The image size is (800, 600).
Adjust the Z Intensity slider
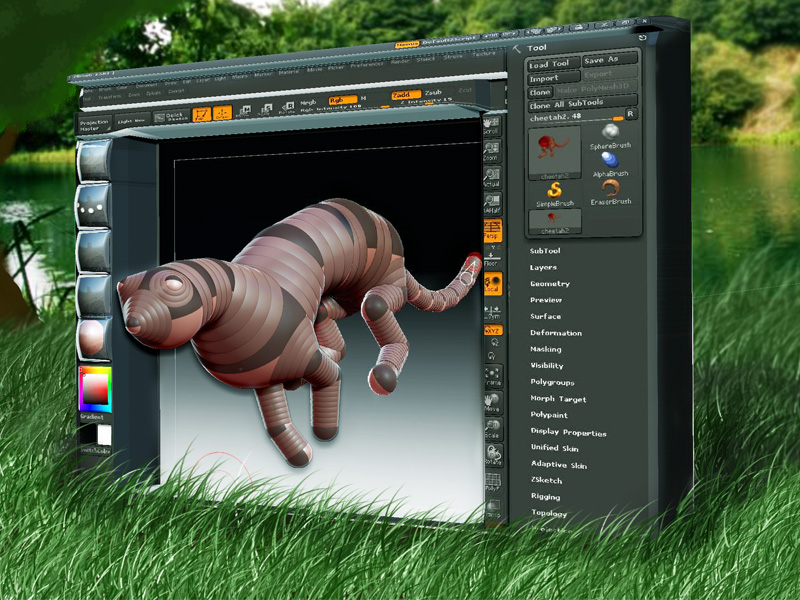click(427, 101)
